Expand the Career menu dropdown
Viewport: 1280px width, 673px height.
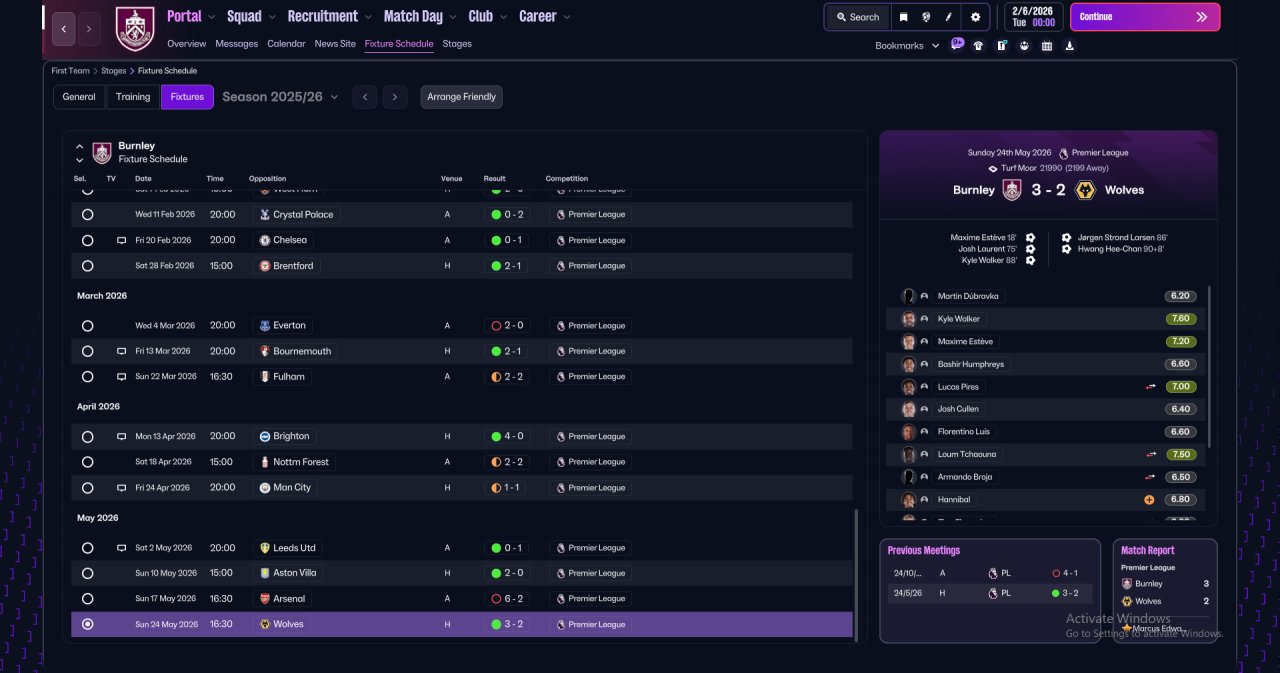click(x=568, y=17)
